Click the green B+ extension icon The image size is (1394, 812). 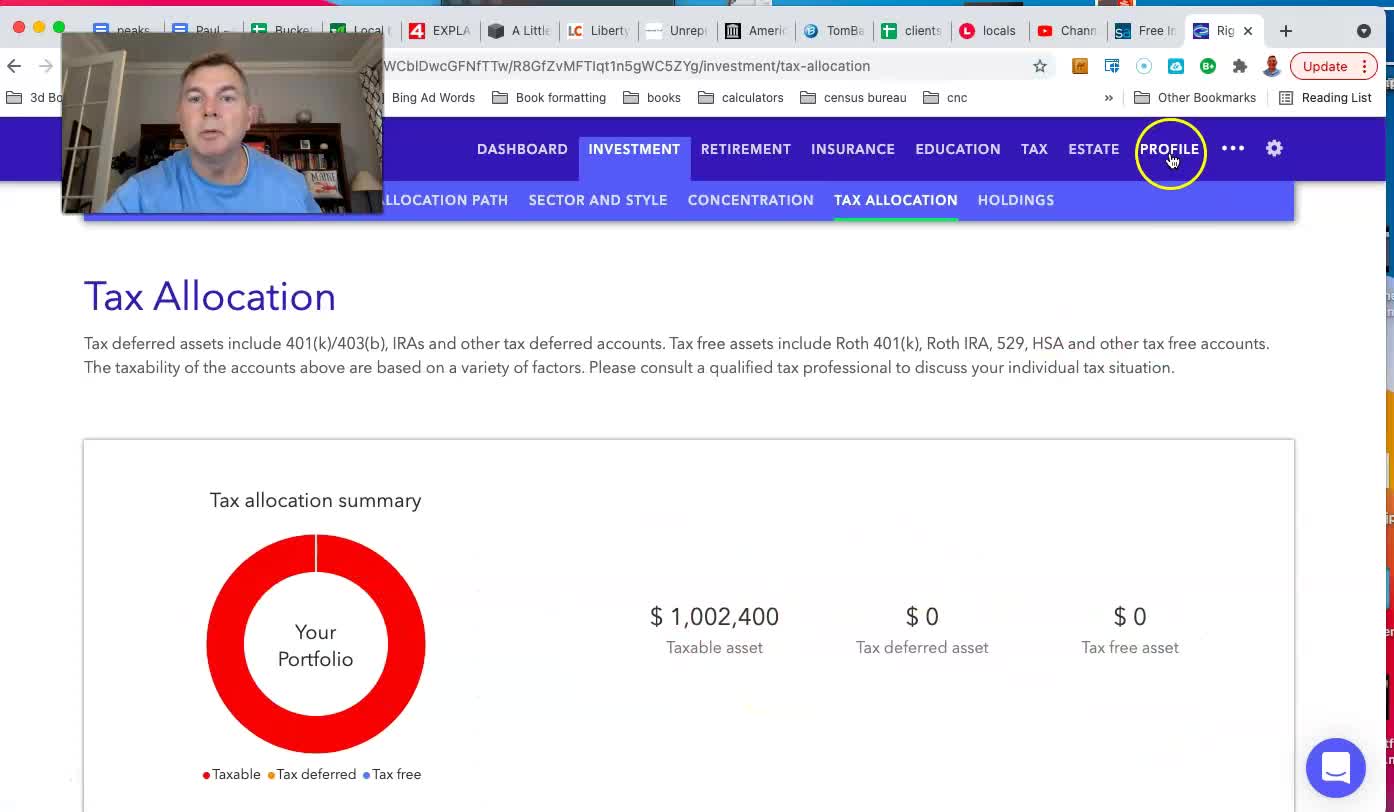pos(1208,66)
